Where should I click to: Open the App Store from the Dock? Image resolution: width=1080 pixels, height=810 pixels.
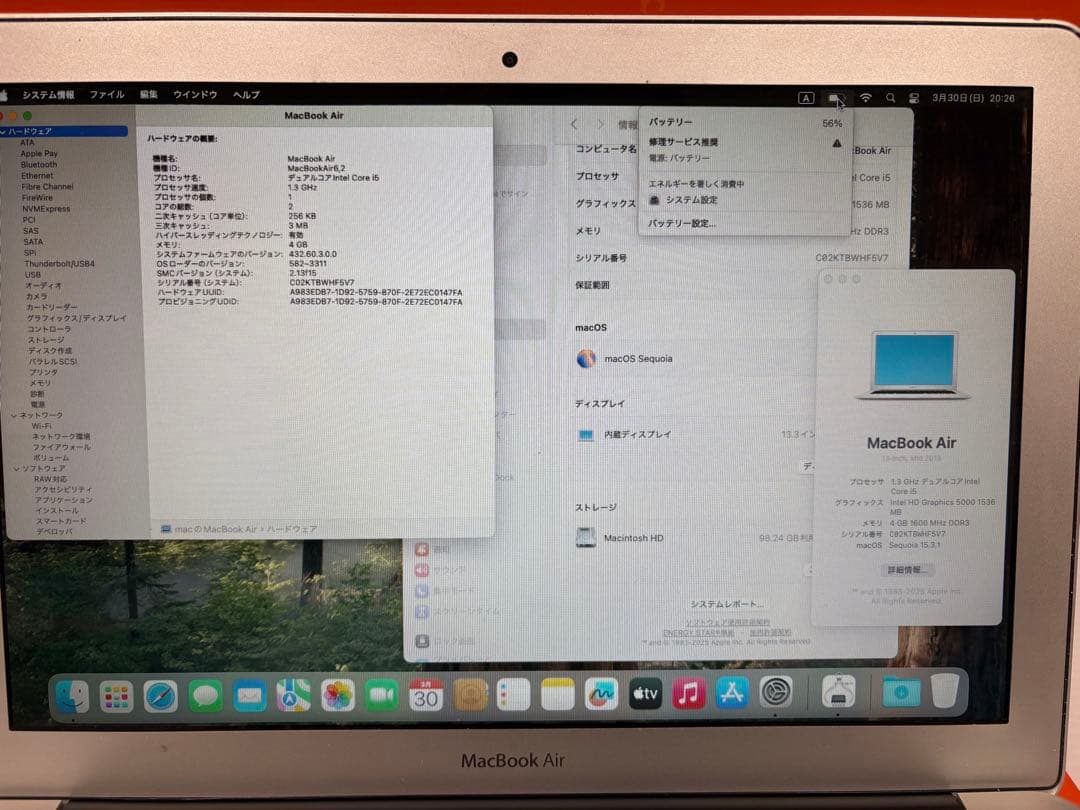(733, 695)
